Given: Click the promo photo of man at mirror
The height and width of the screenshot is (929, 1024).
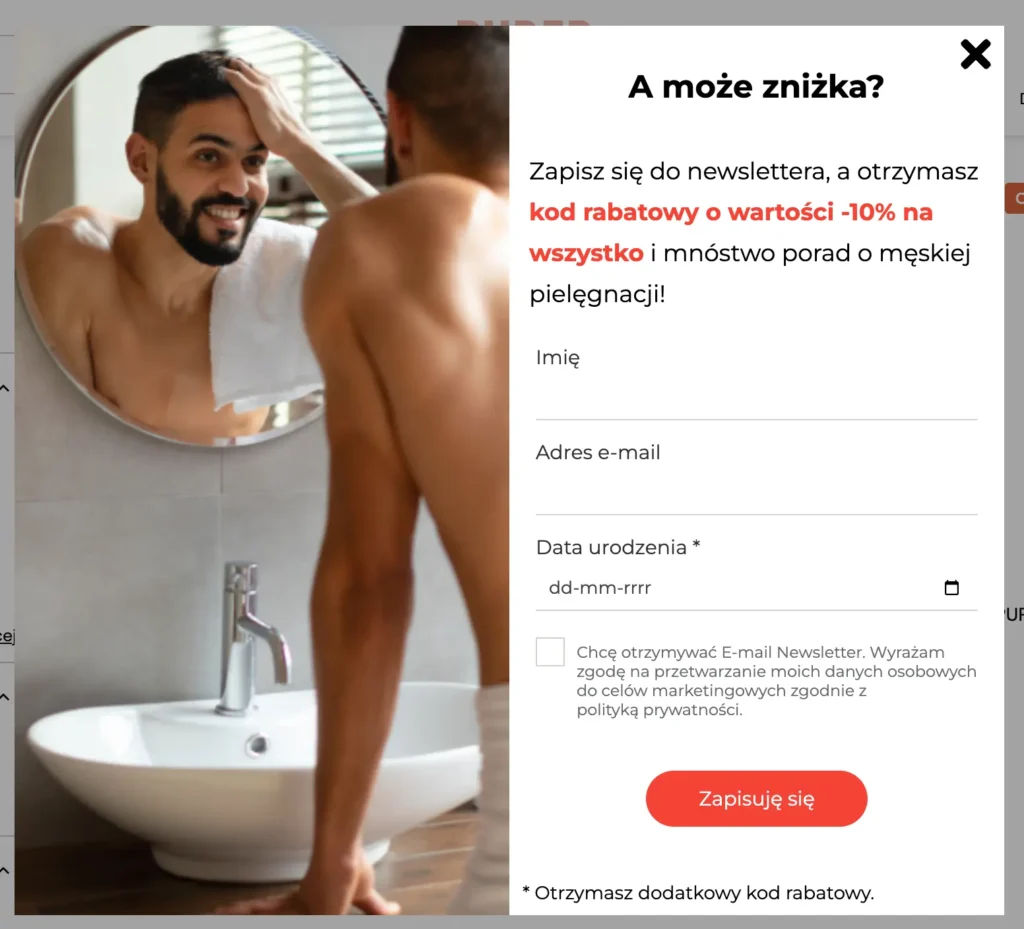Looking at the screenshot, I should point(262,470).
